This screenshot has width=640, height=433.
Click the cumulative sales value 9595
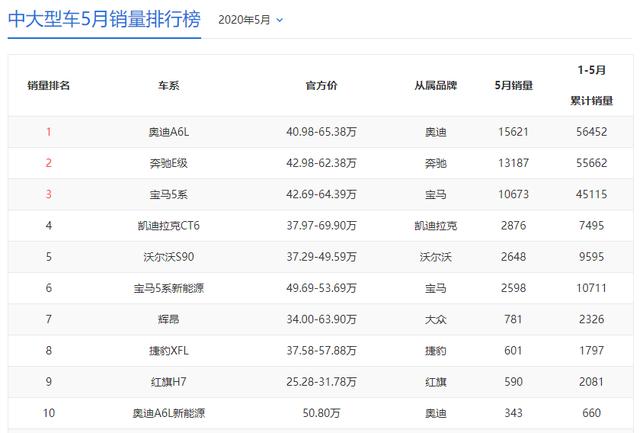(591, 257)
